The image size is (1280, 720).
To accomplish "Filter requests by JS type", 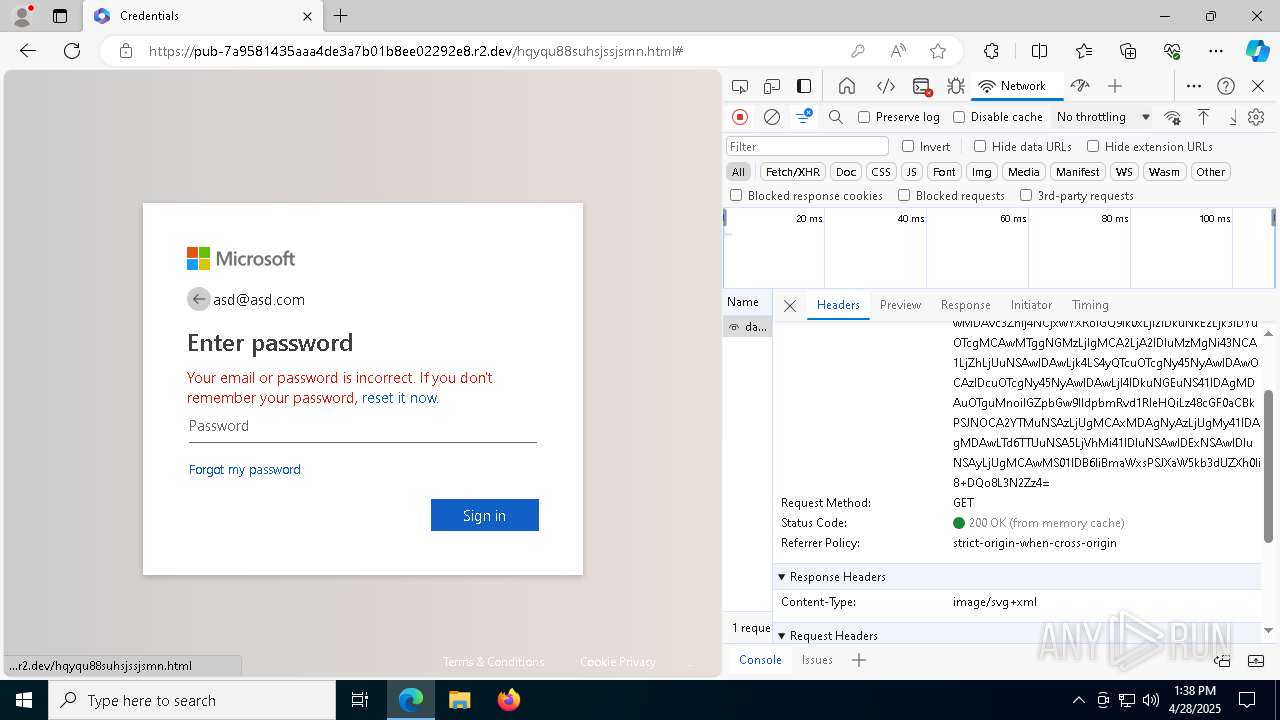I will coord(911,172).
